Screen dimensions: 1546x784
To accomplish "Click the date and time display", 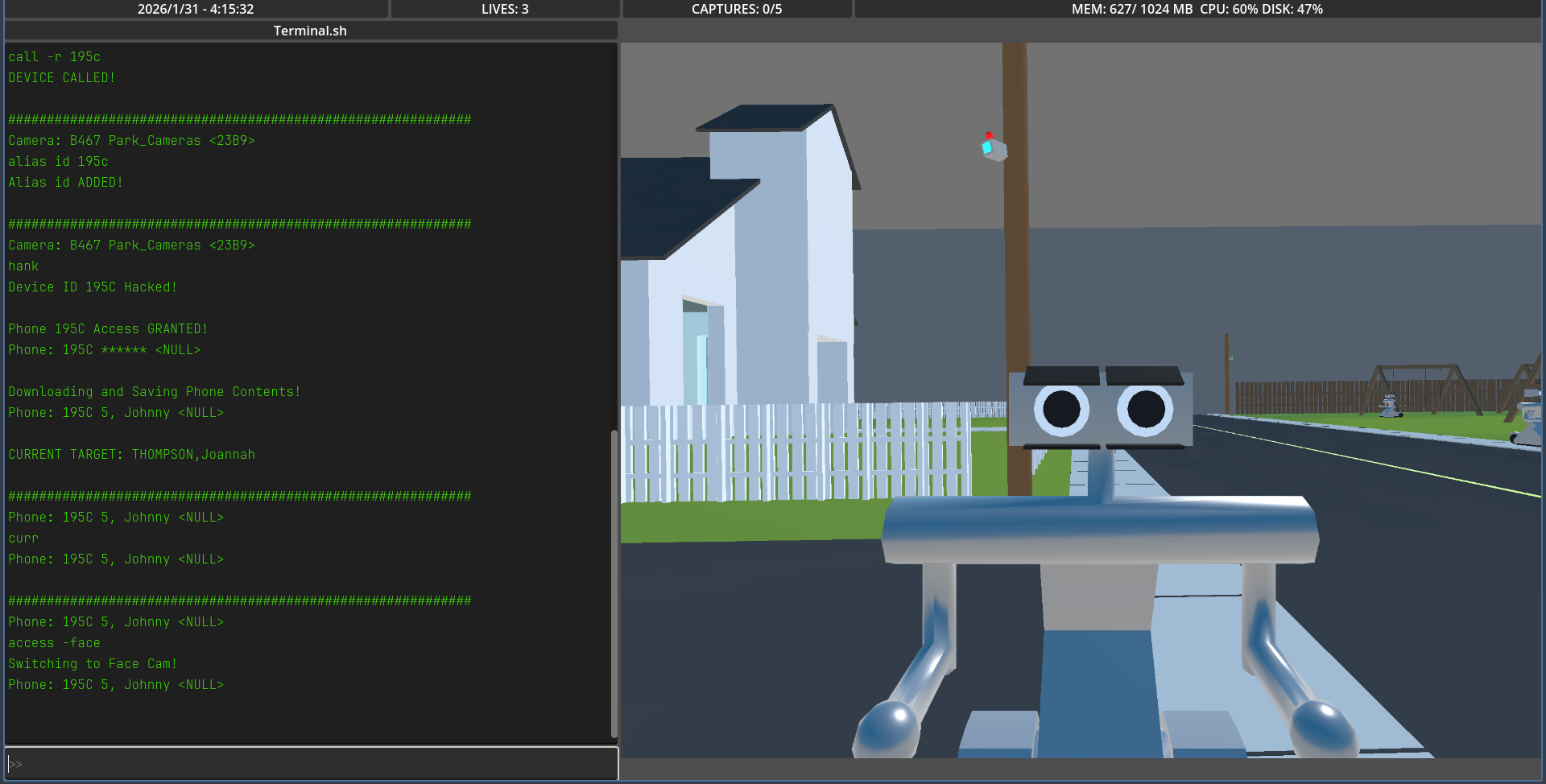I will [196, 9].
